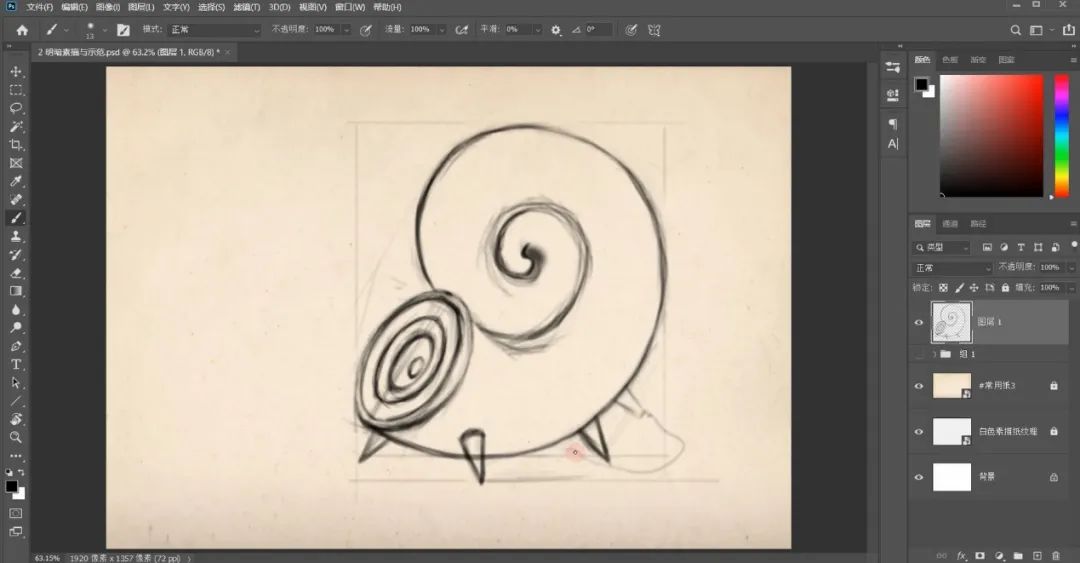Viewport: 1080px width, 563px height.
Task: Select the Lasso tool
Action: (16, 108)
